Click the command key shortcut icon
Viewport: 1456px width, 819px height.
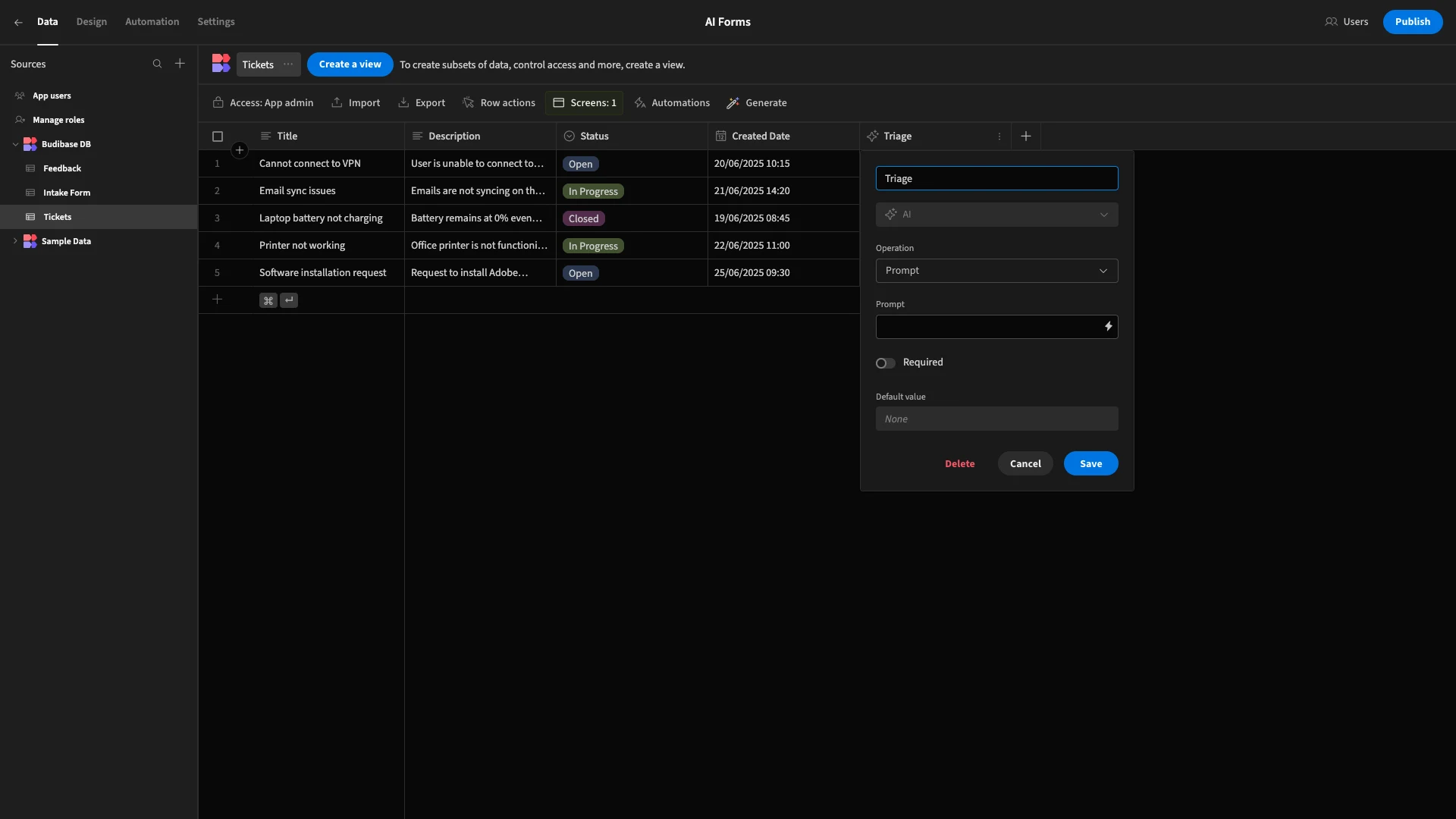point(268,300)
